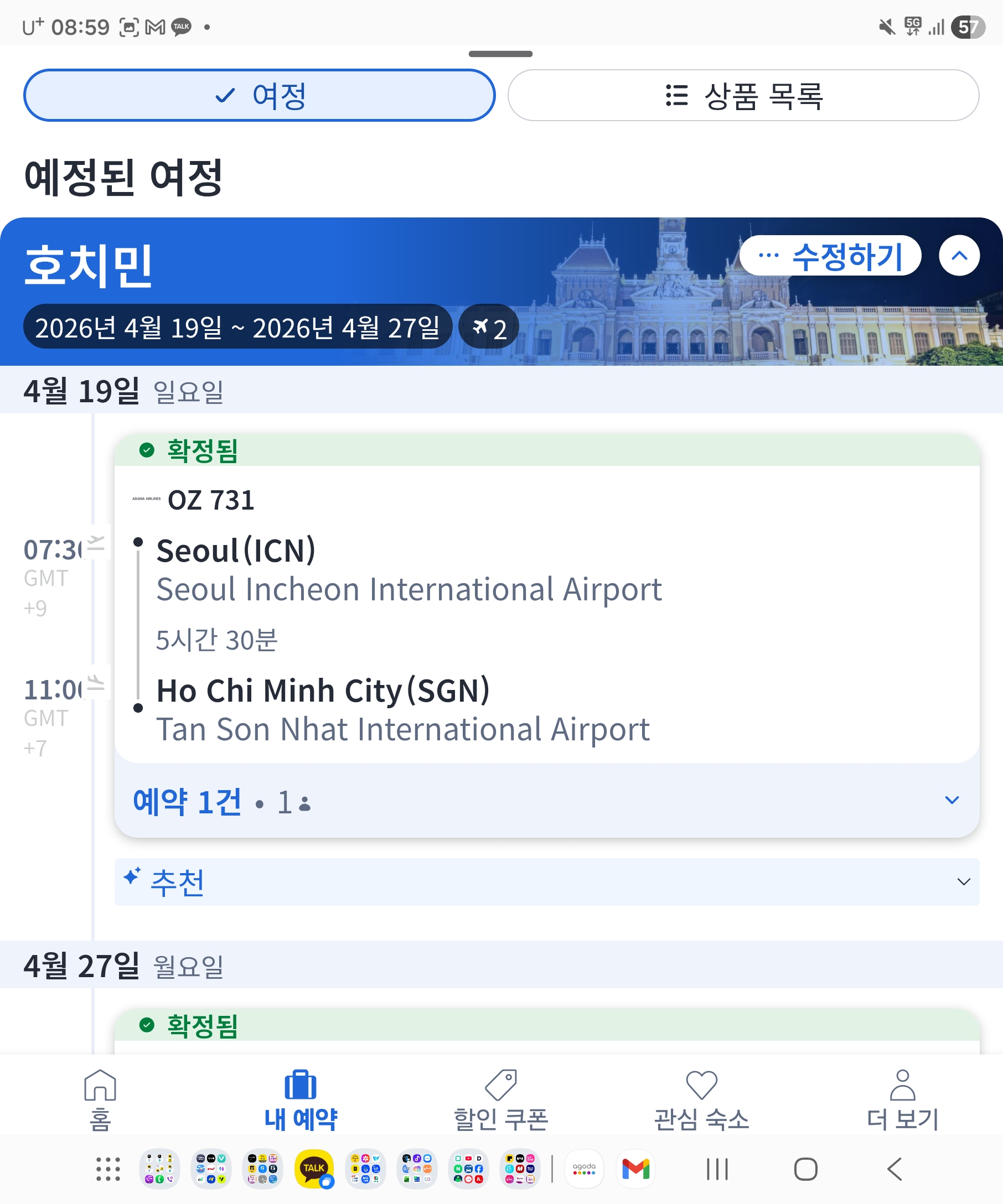
Task: Tap the flight count badge showing 2
Action: (489, 328)
